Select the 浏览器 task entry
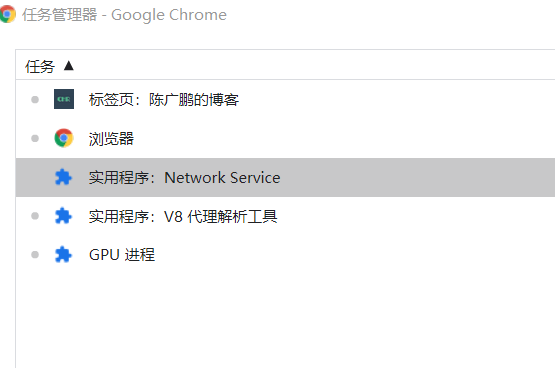This screenshot has height=368, width=555. (x=285, y=138)
